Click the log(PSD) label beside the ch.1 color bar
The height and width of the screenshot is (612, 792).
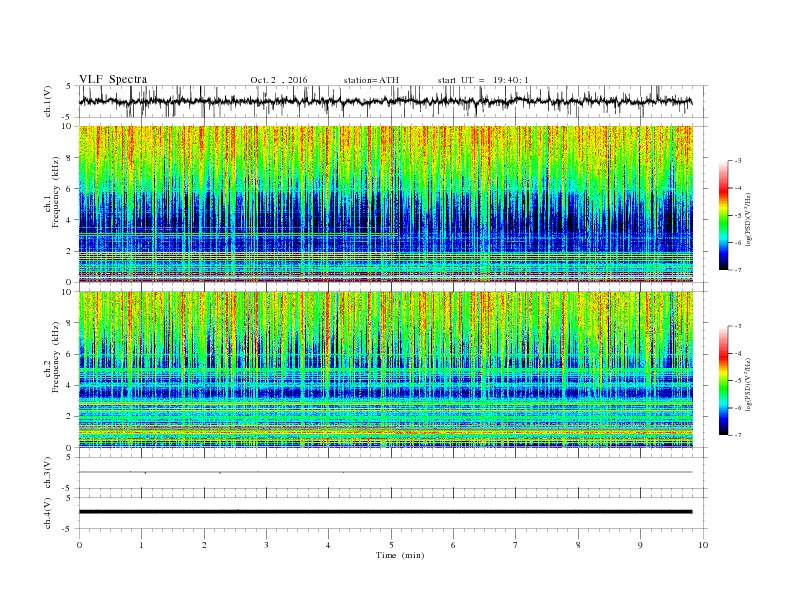point(749,219)
